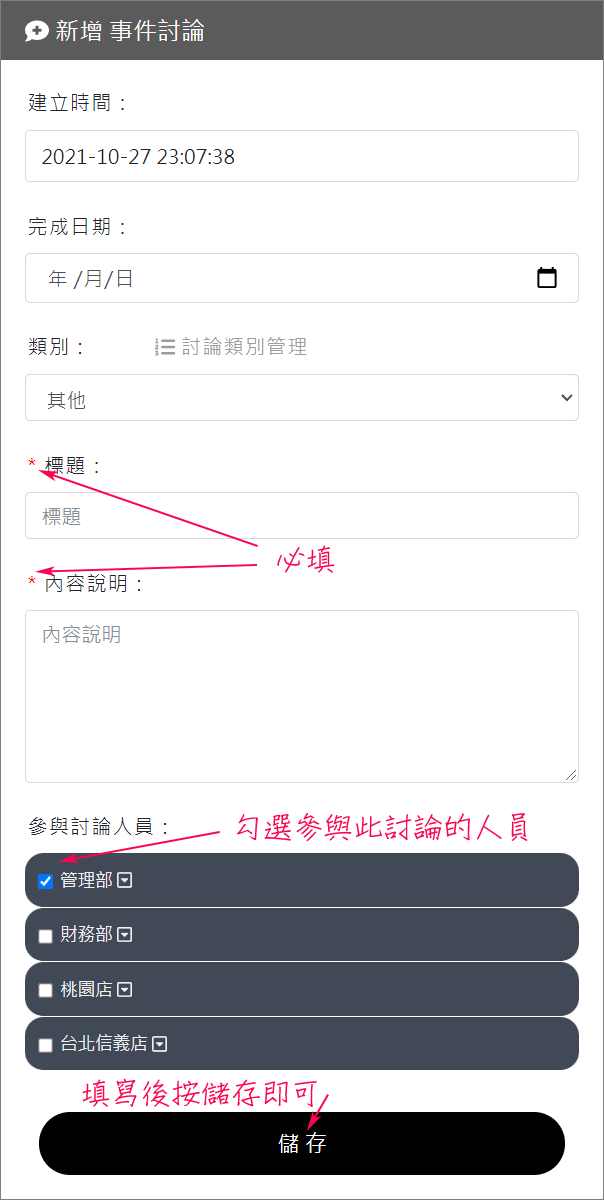Click the dropdown icon next to 管理部

125,880
